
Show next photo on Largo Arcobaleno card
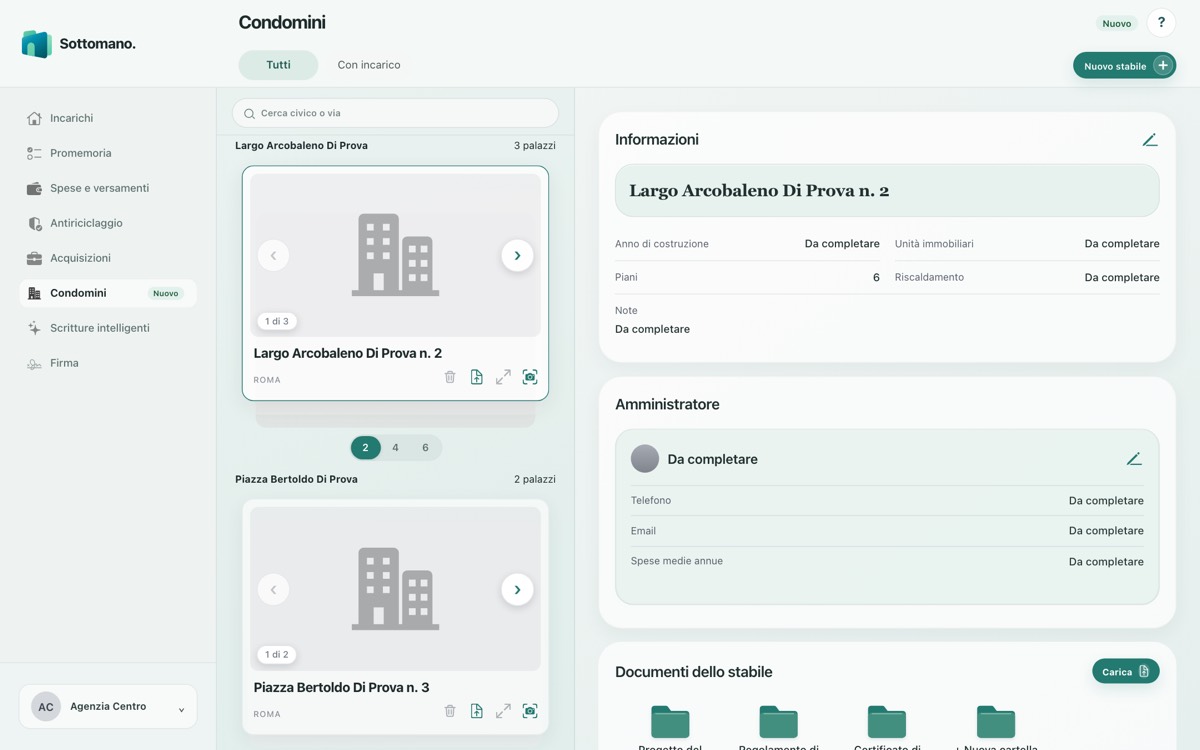[517, 256]
